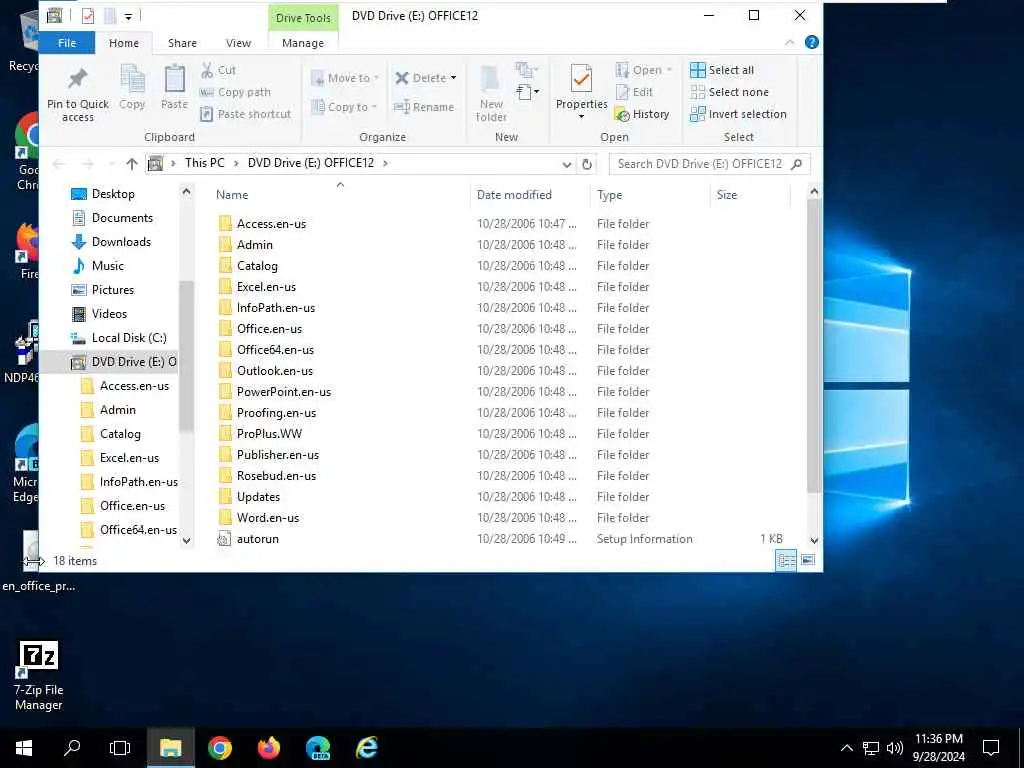
Task: Click the Properties quick access toolbar icon
Action: 88,16
